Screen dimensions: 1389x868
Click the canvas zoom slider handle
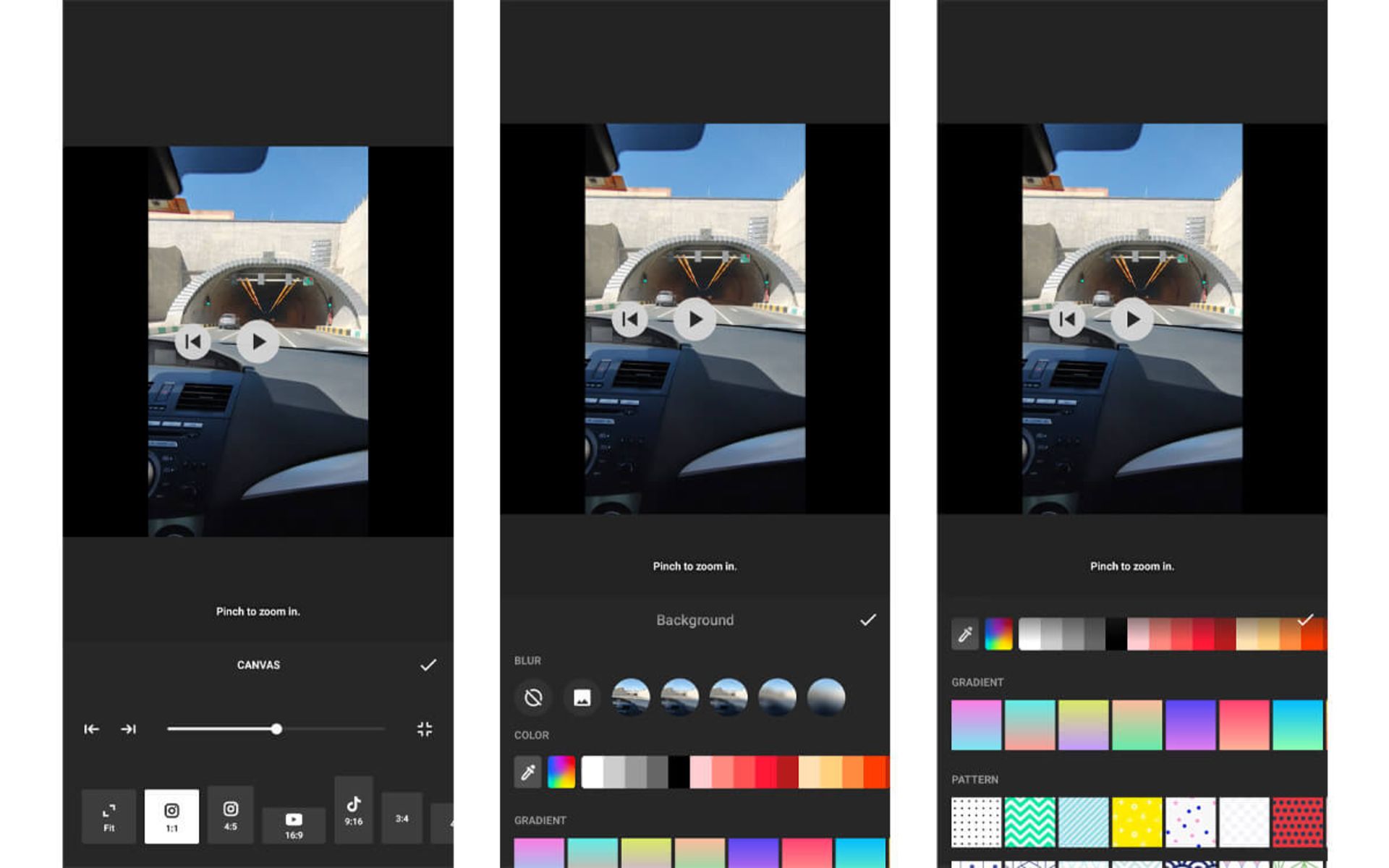pyautogui.click(x=276, y=729)
